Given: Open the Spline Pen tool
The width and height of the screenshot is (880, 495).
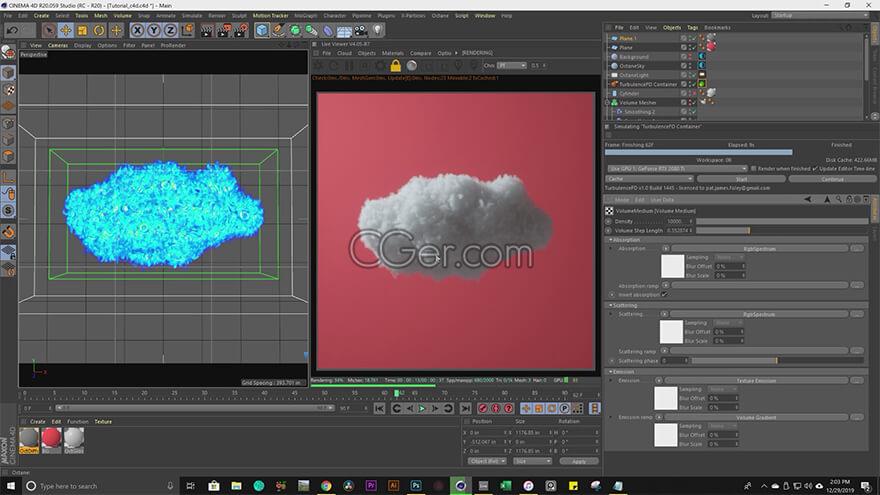Looking at the screenshot, I should coord(278,30).
